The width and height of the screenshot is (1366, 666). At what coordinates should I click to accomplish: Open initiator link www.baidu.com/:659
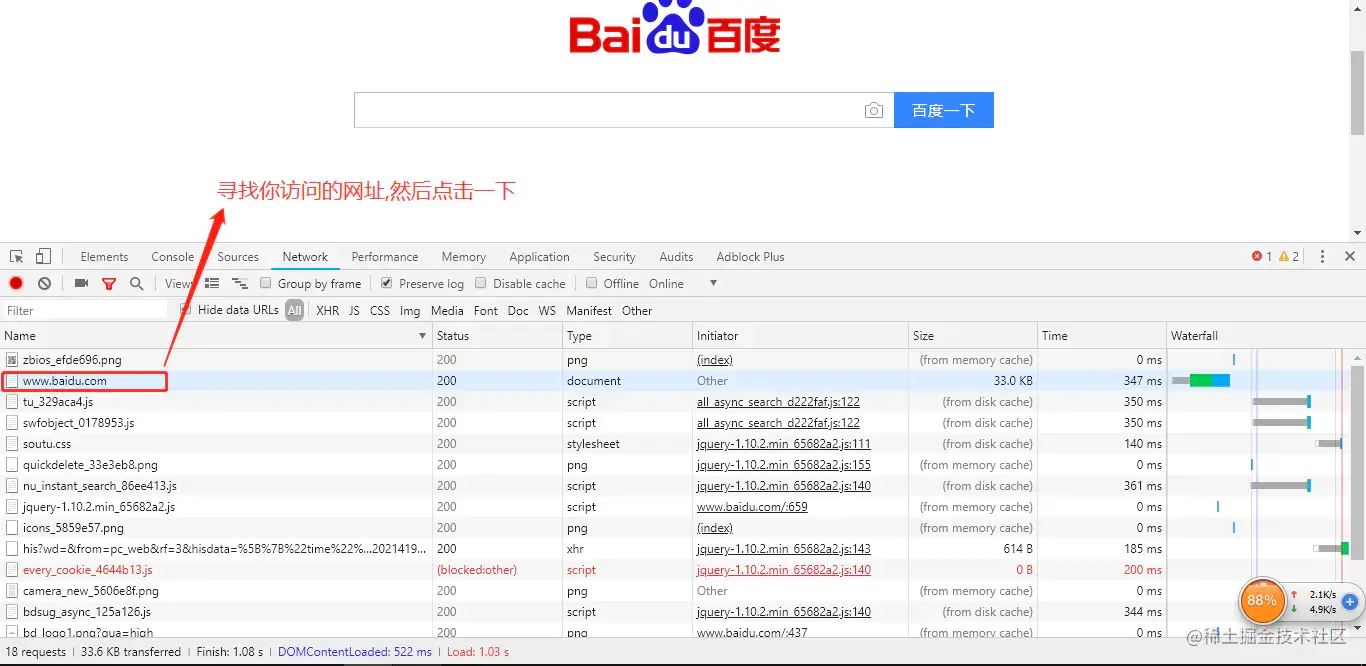coord(752,507)
